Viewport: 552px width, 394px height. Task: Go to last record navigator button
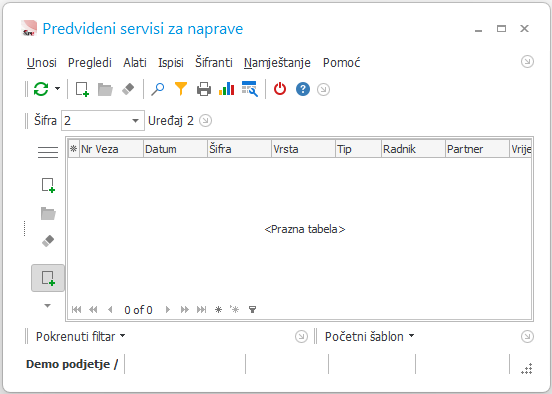pyautogui.click(x=201, y=309)
